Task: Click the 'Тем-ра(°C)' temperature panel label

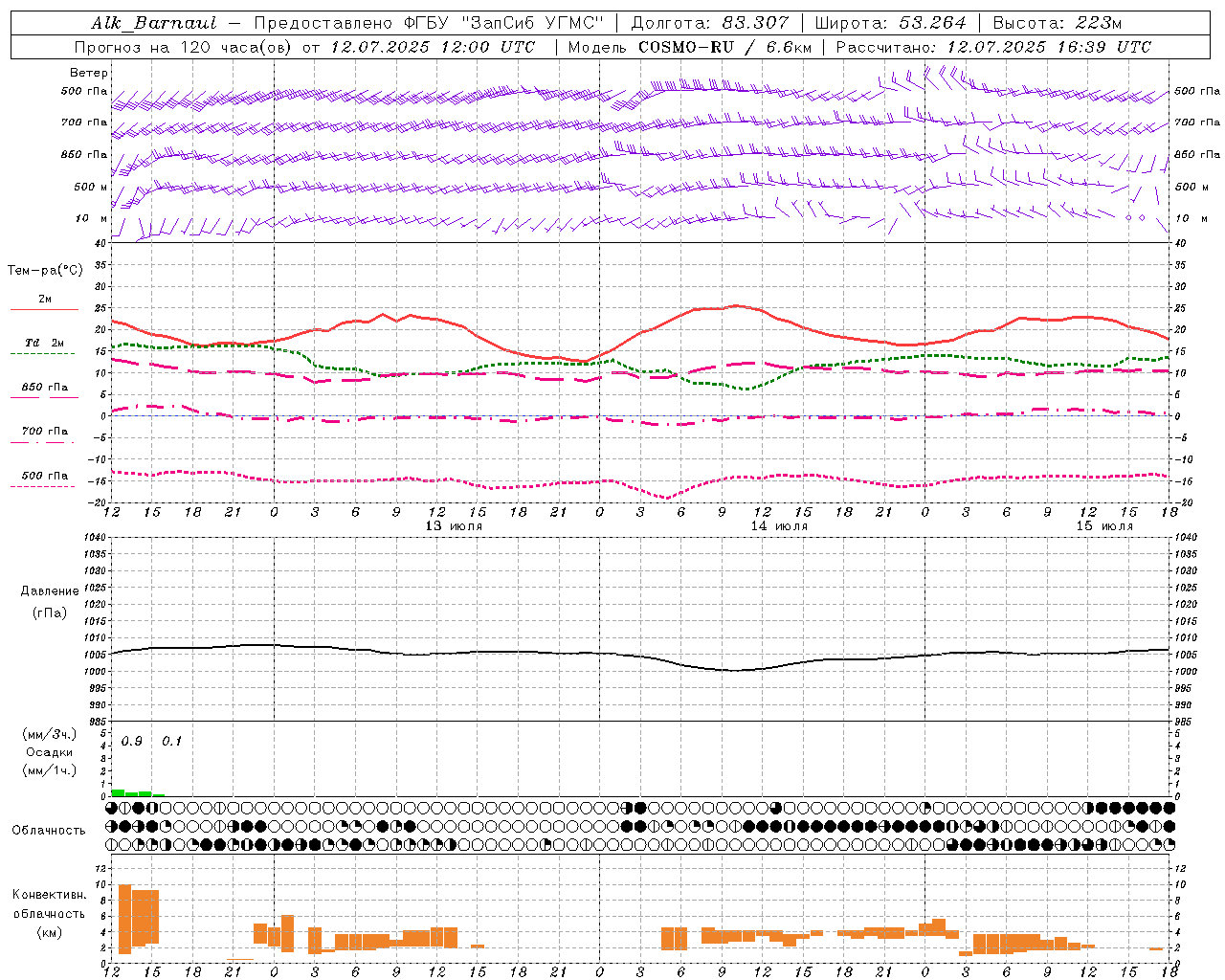Action: pyautogui.click(x=45, y=271)
